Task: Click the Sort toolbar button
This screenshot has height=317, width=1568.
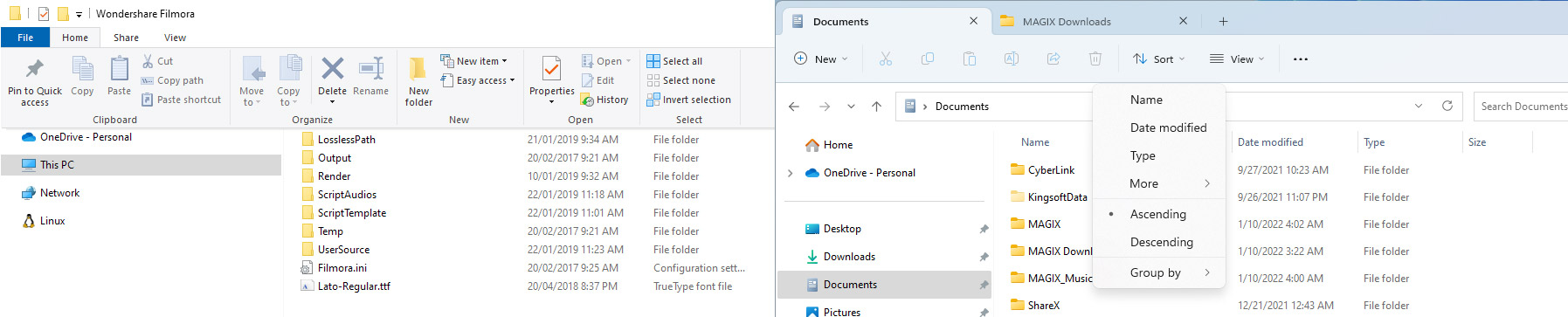Action: [1158, 59]
